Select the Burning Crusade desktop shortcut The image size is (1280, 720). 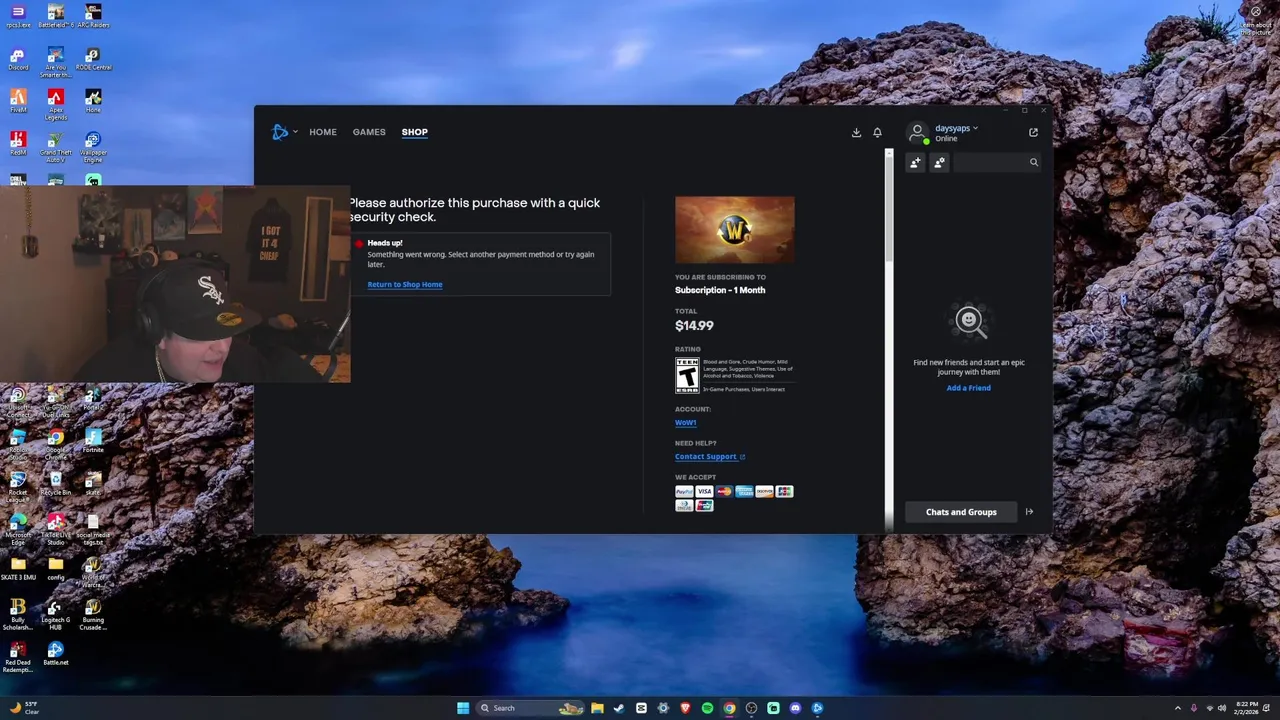click(x=93, y=614)
